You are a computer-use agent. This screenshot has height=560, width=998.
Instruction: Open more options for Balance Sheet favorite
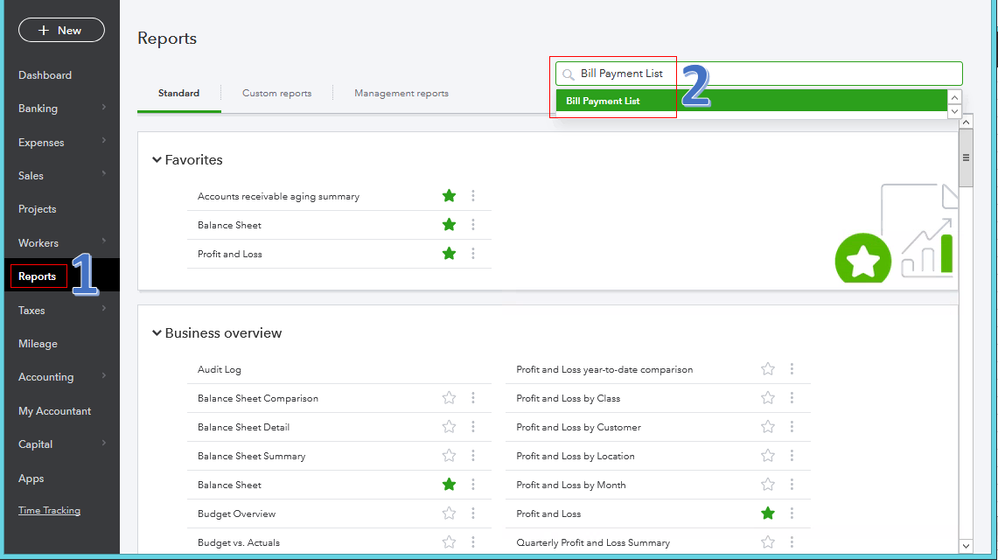coord(473,225)
